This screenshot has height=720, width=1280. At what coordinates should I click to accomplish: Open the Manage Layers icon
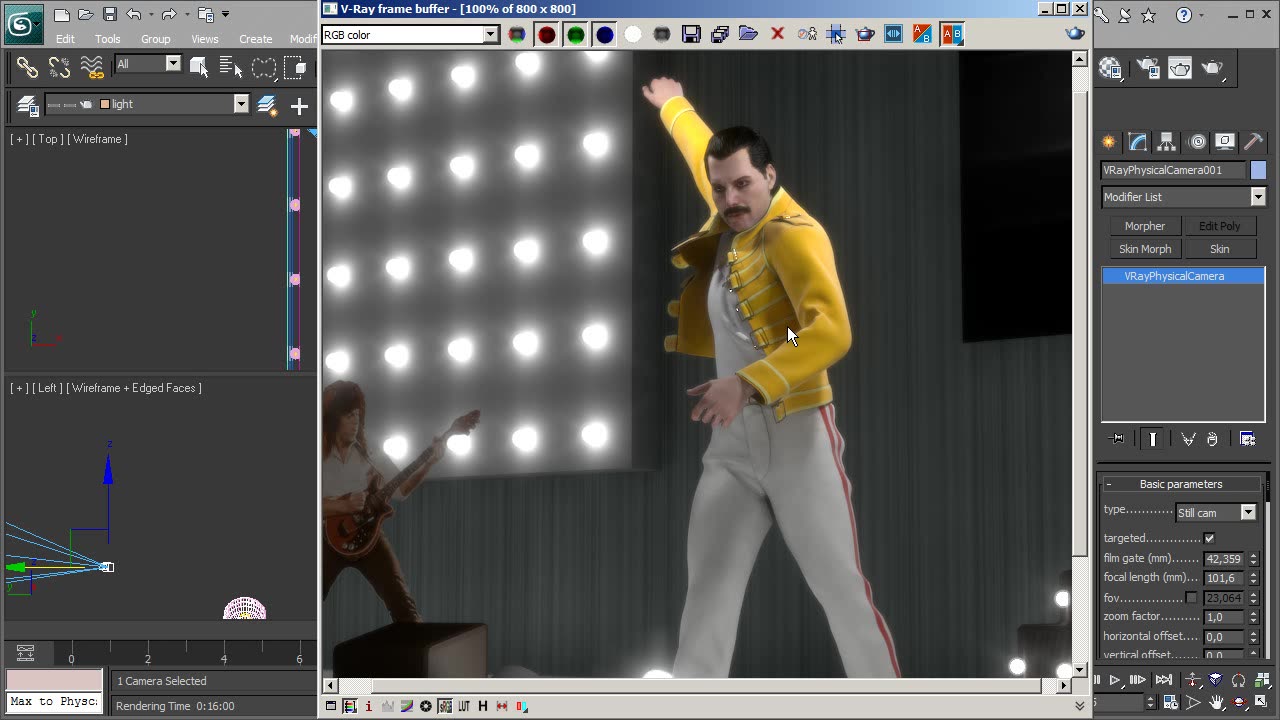[x=27, y=105]
